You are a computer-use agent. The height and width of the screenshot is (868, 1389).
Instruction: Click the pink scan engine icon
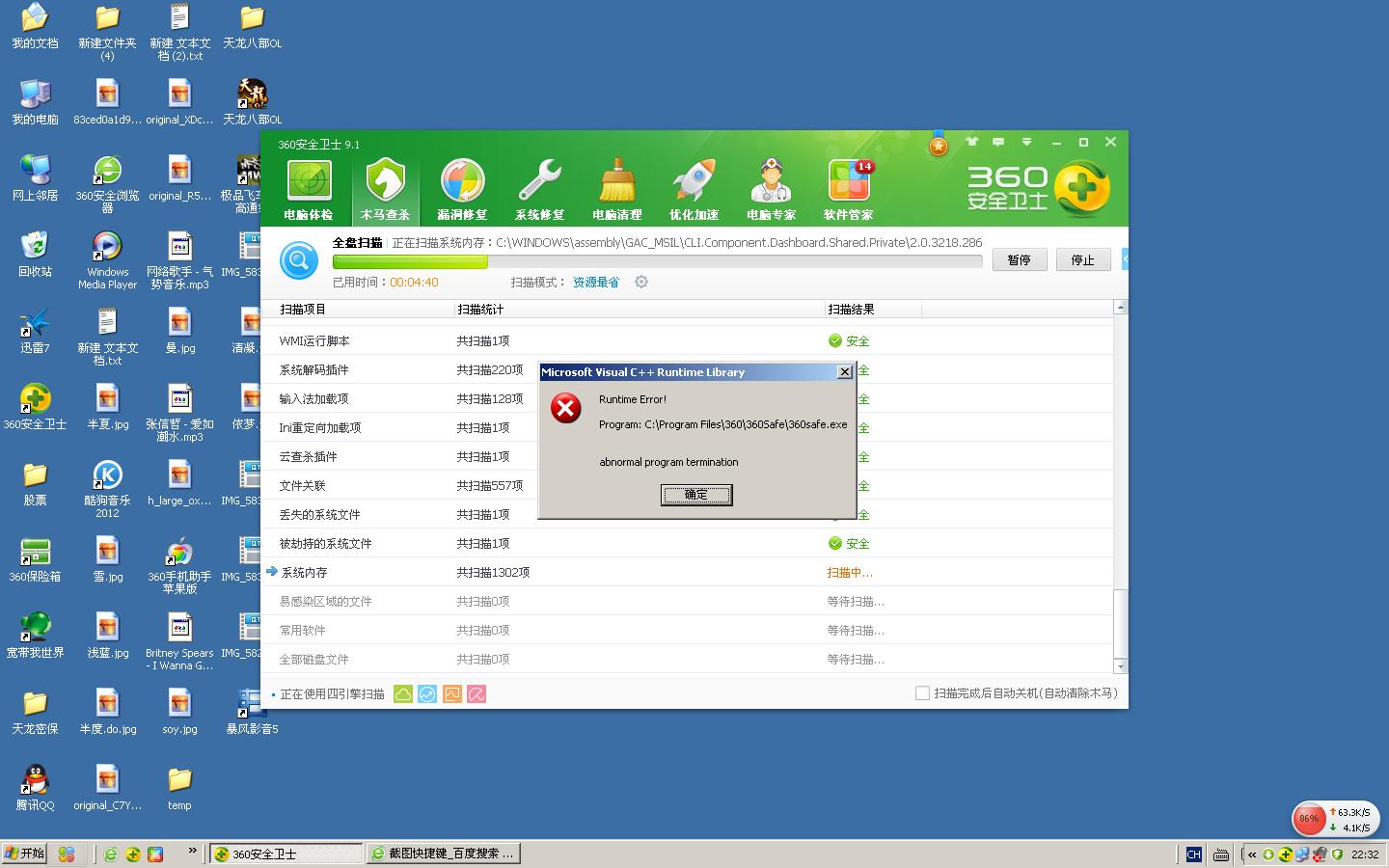[477, 693]
